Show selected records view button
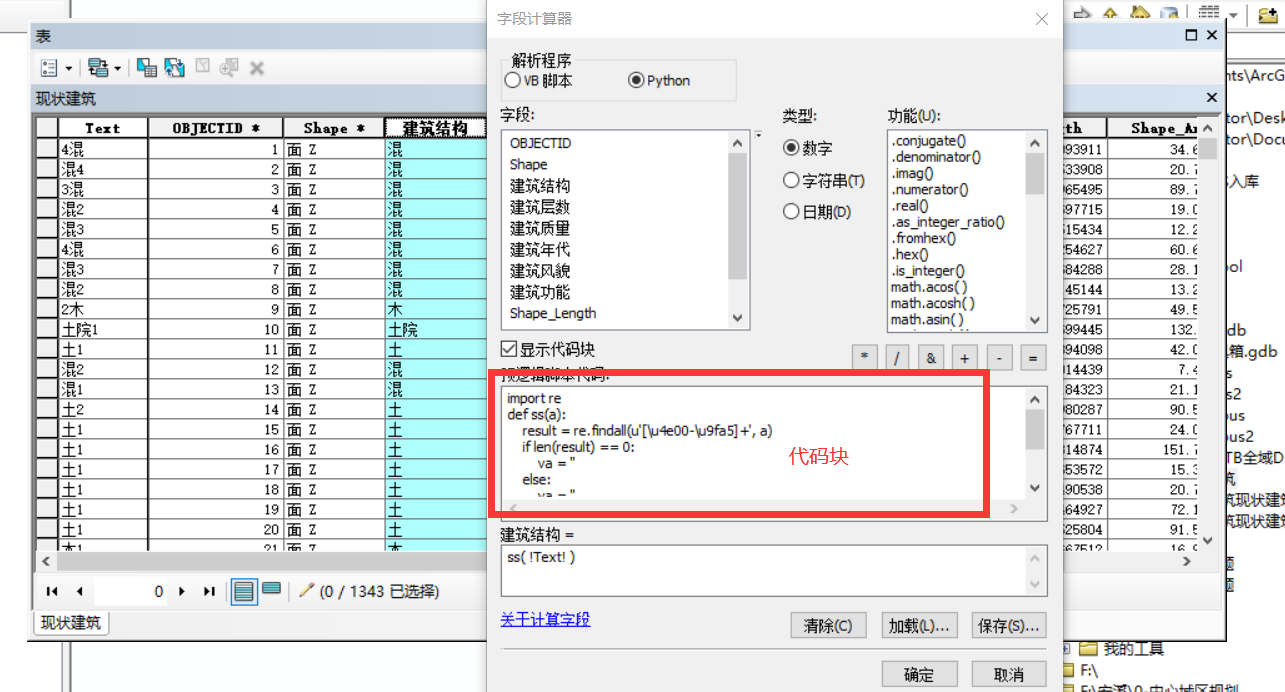 (271, 590)
